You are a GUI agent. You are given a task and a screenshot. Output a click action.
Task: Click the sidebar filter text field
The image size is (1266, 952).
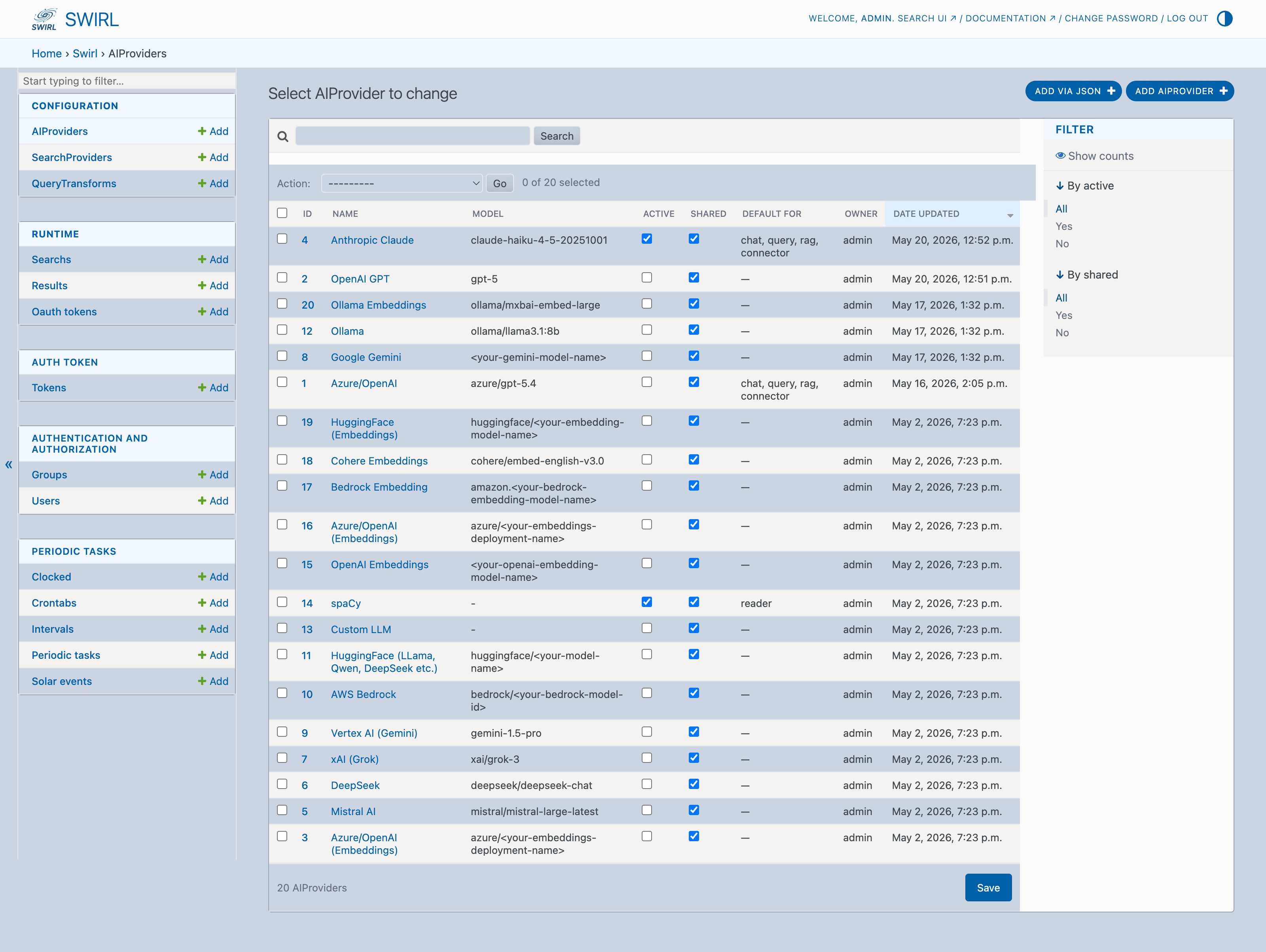(127, 81)
